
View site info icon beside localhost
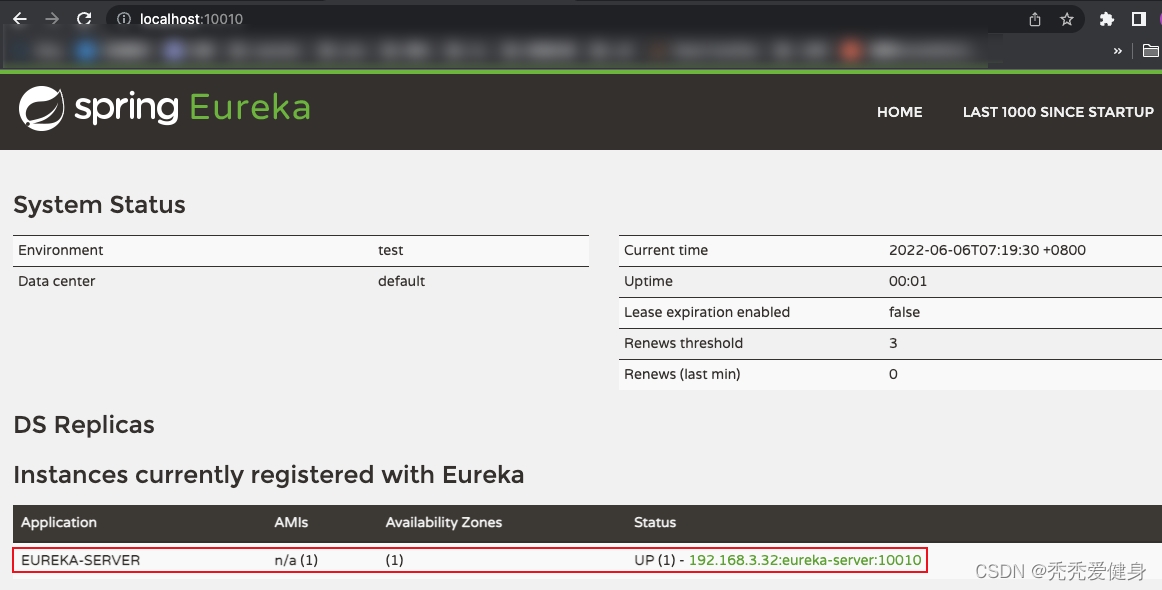point(124,19)
